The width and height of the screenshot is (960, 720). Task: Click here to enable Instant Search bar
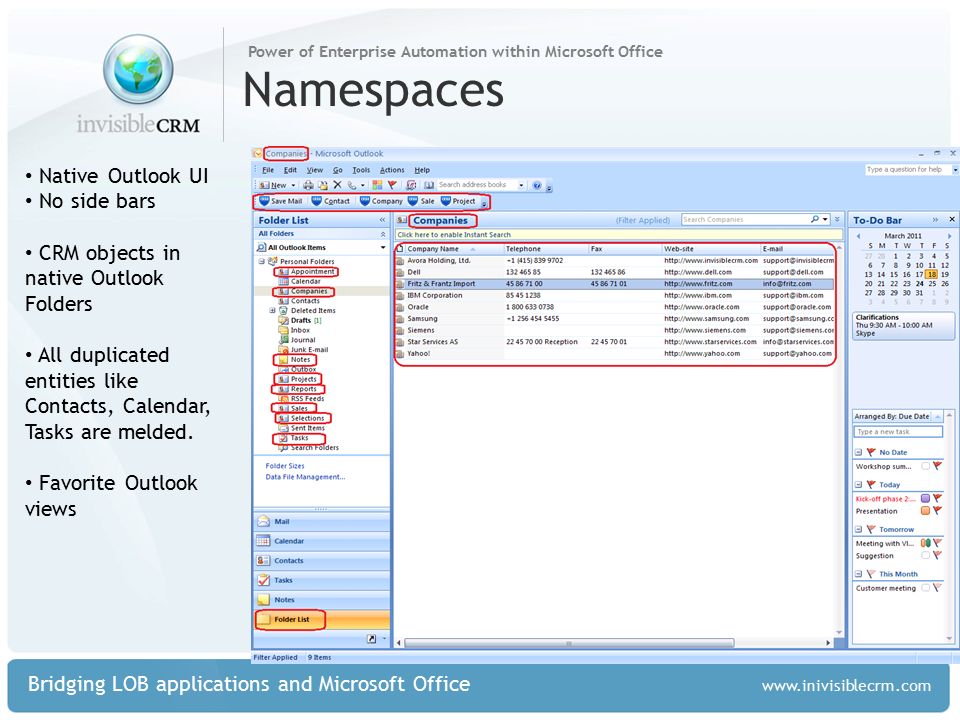618,234
